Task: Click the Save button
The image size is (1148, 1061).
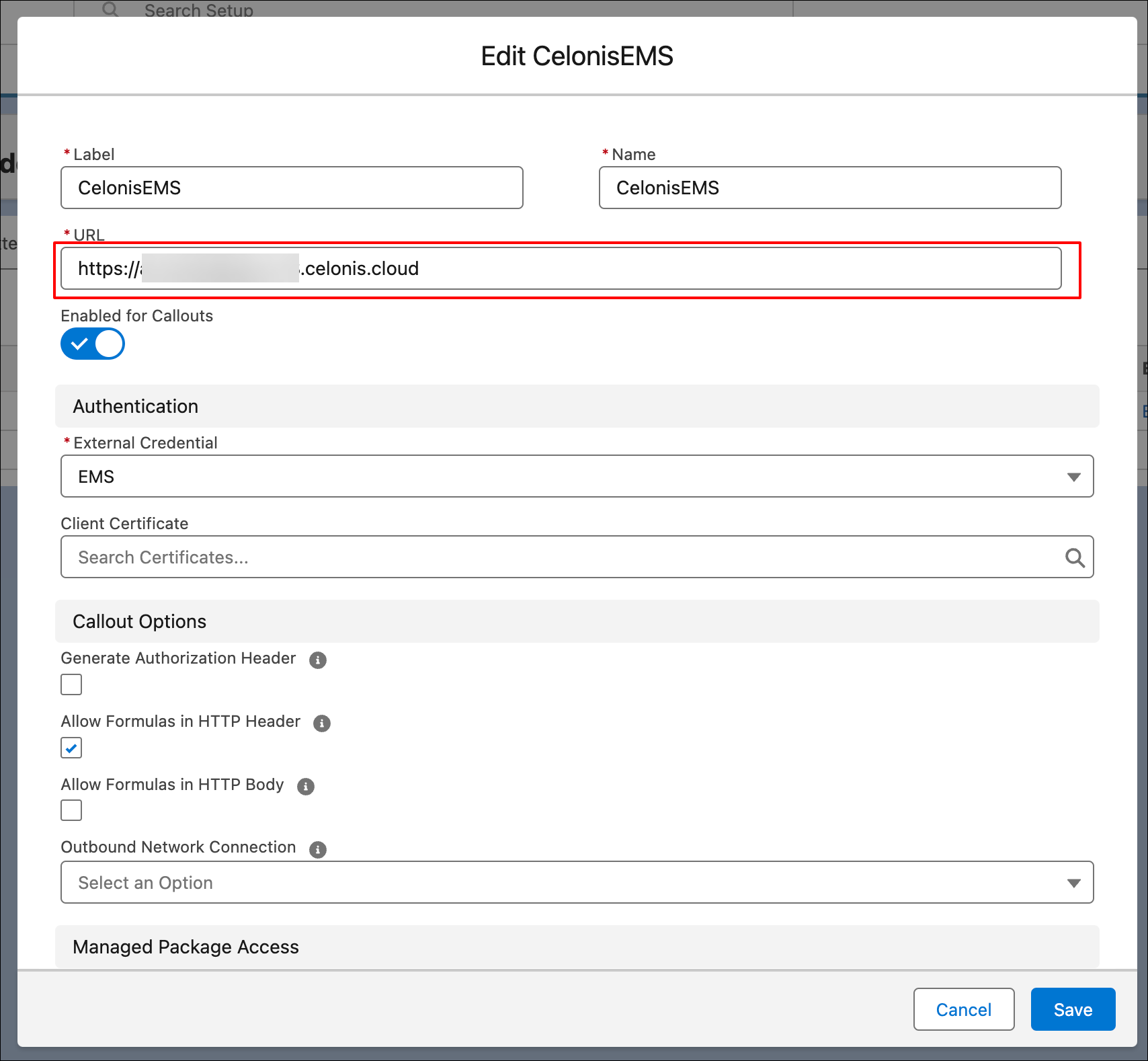Action: (1073, 1009)
